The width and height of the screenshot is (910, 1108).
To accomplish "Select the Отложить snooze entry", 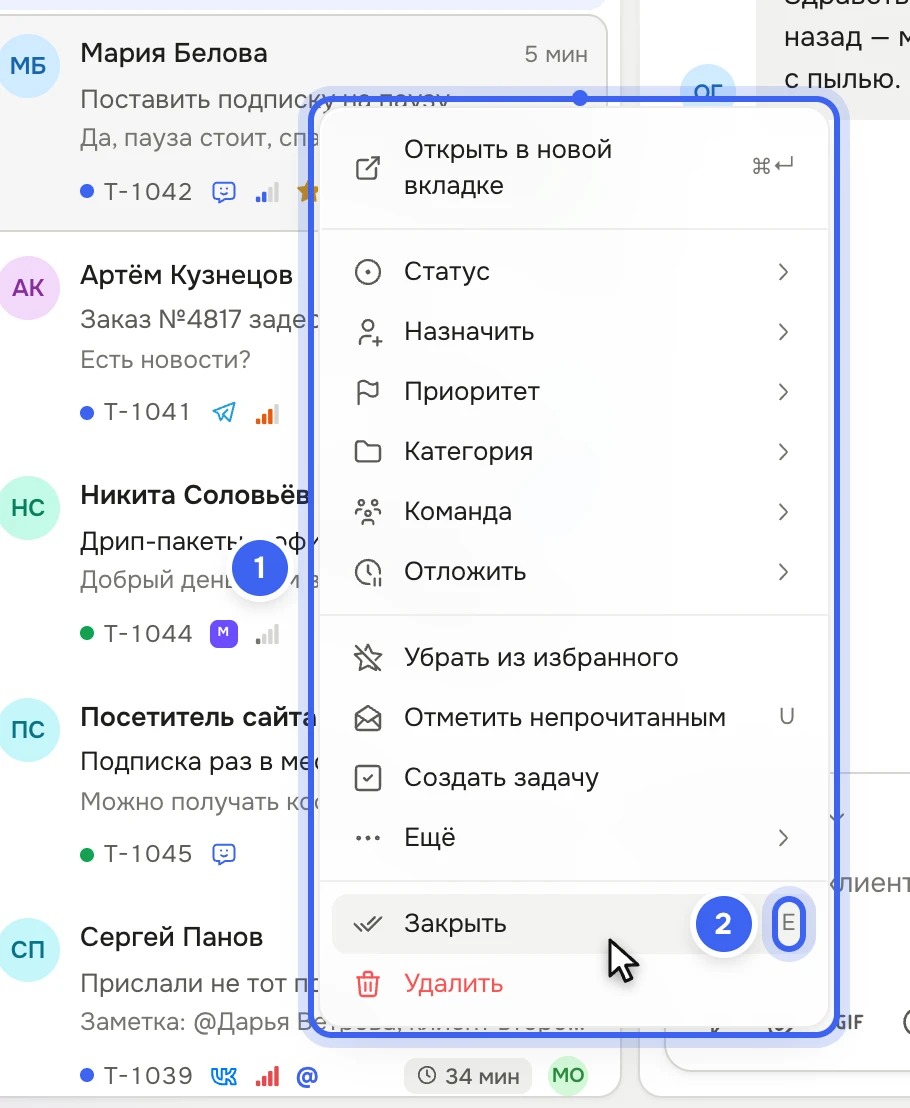I will (x=574, y=572).
